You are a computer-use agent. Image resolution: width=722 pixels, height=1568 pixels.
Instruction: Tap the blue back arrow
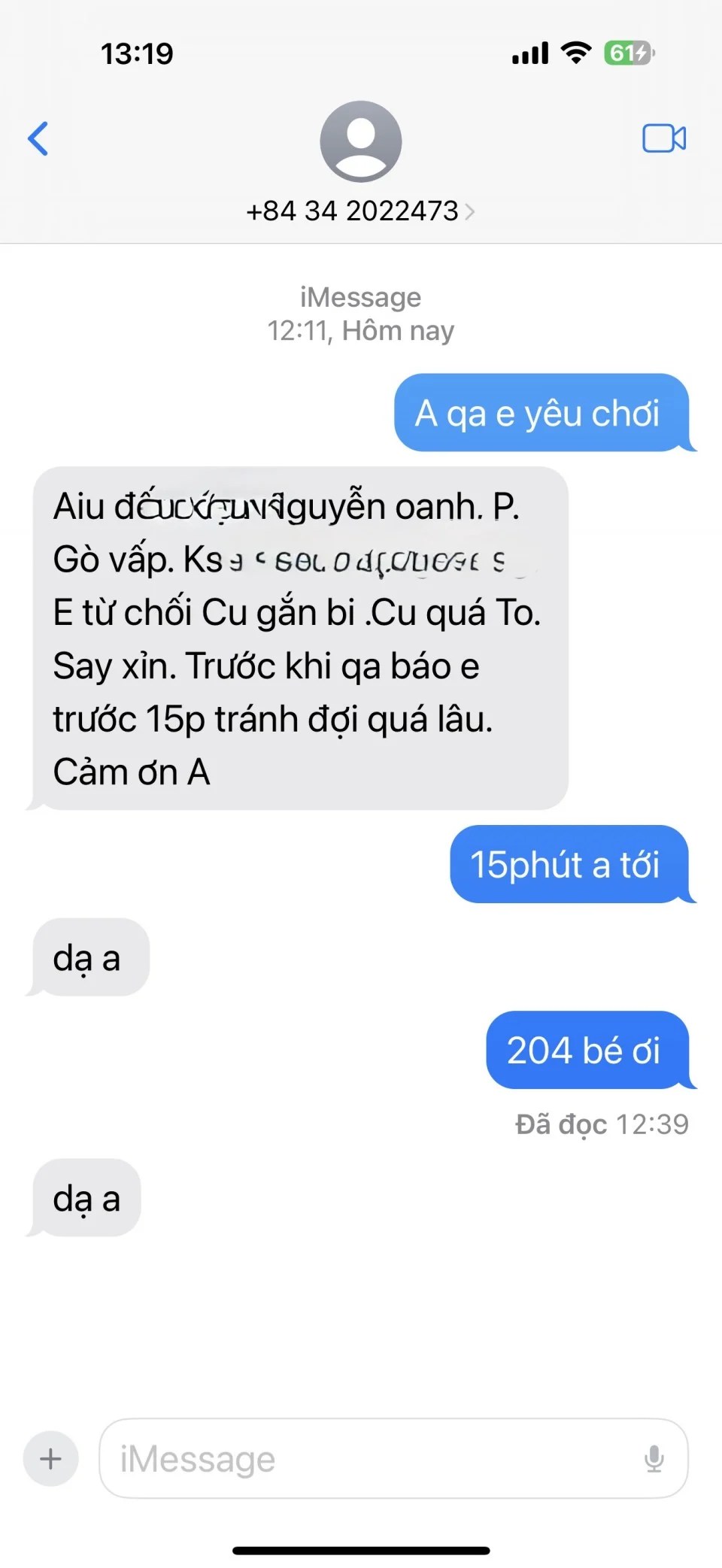coord(38,138)
